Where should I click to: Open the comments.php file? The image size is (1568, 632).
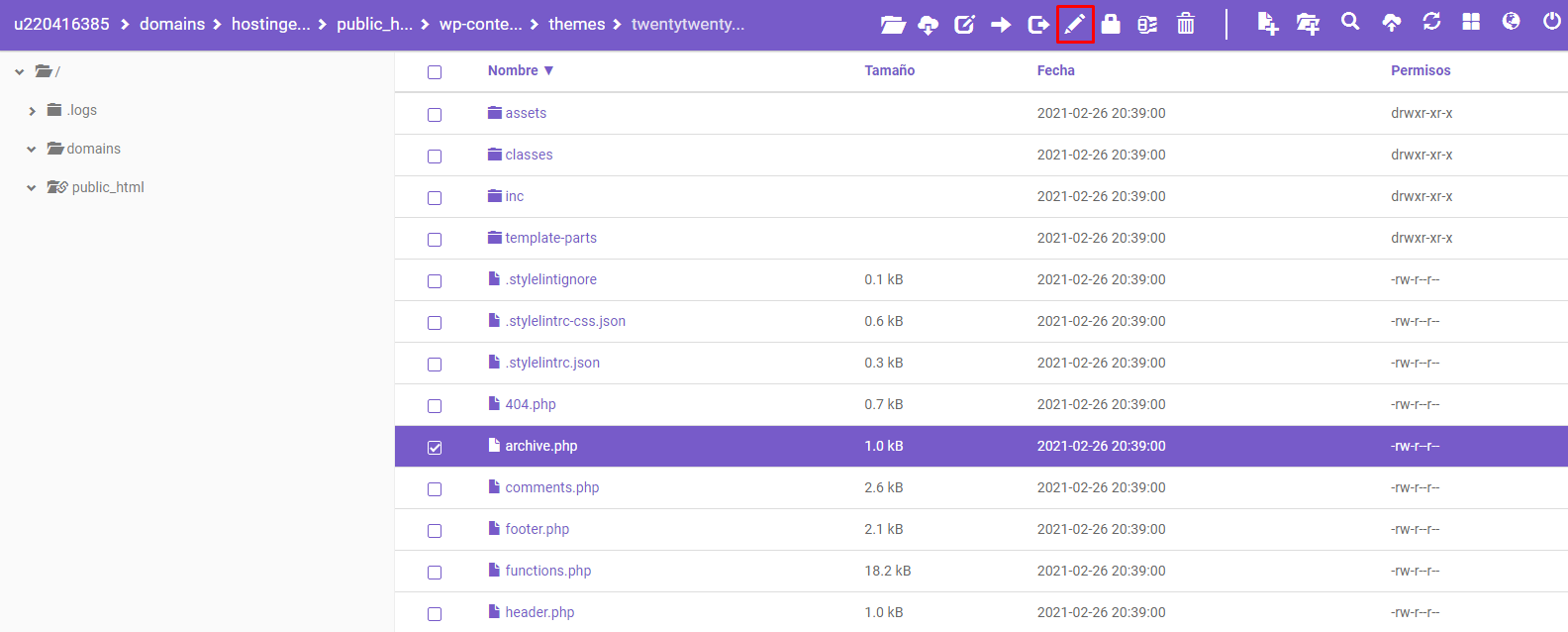(552, 487)
